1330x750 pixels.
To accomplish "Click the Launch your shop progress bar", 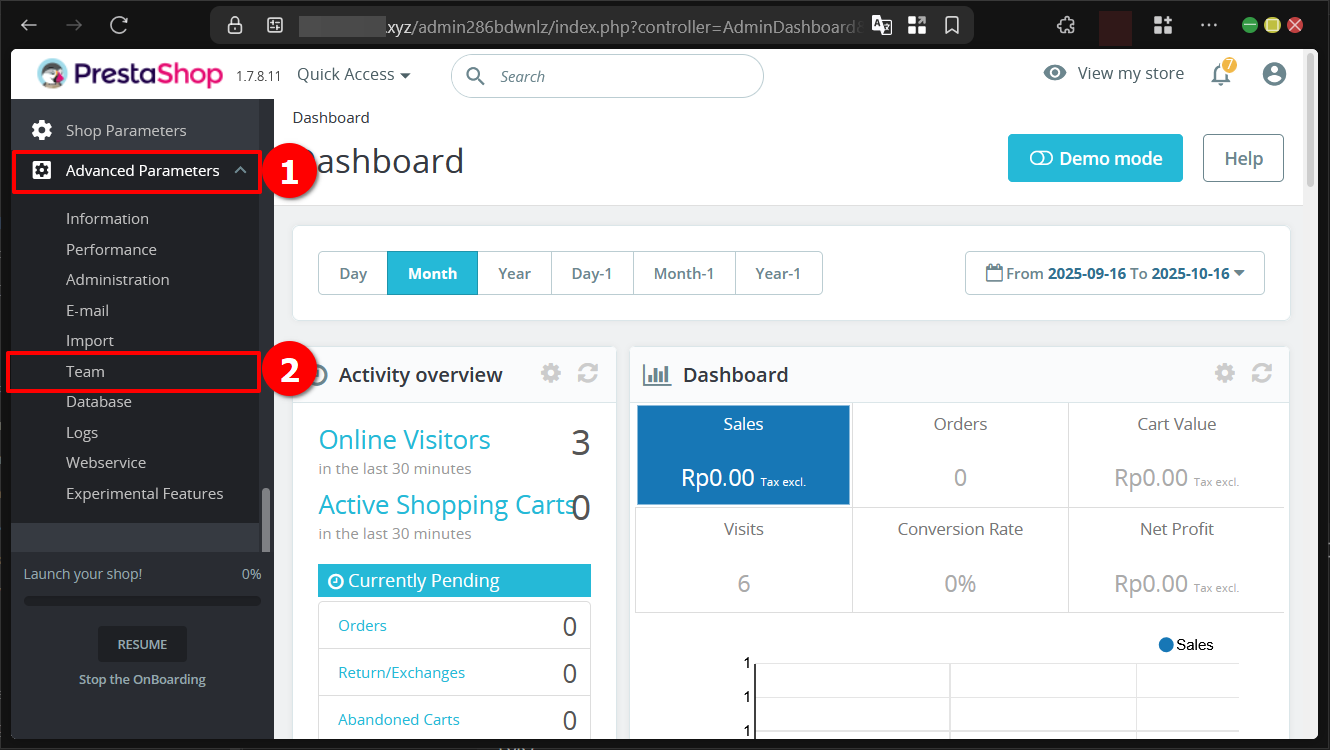I will pyautogui.click(x=142, y=601).
